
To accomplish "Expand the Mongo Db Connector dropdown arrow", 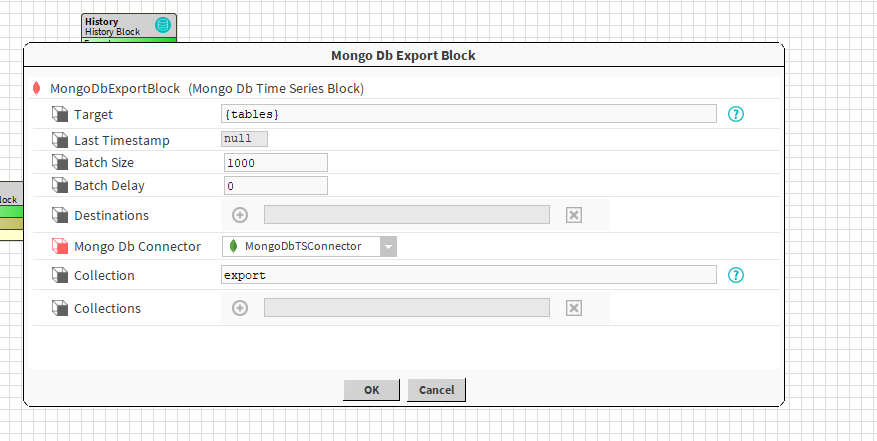I will tap(388, 246).
